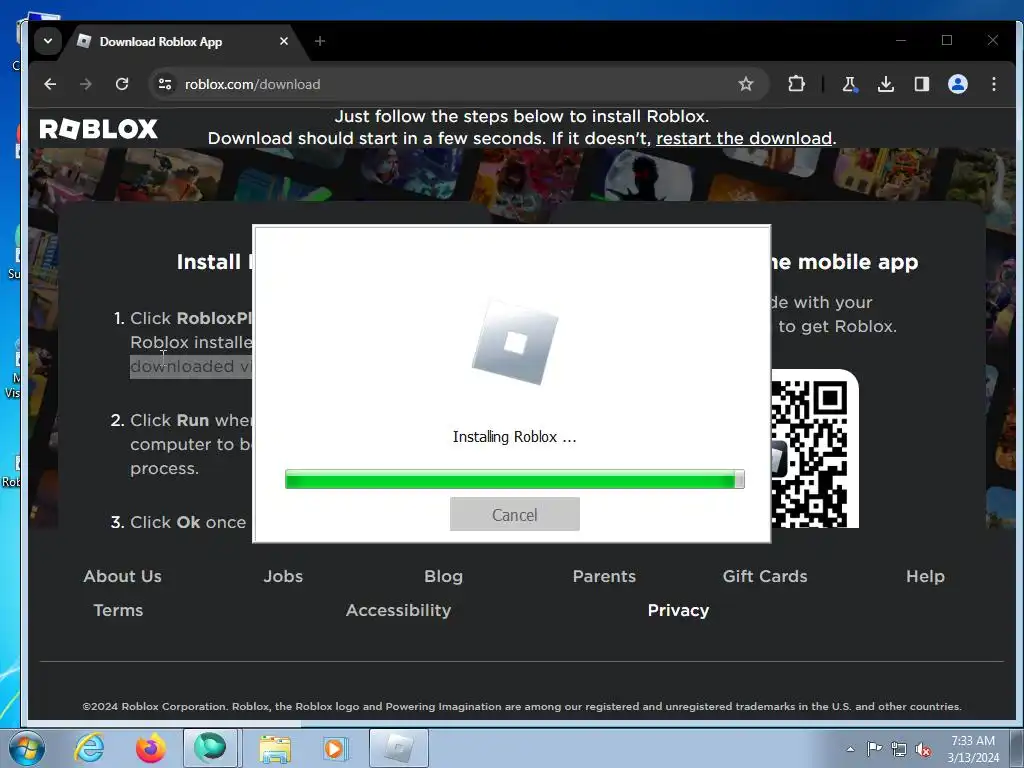View site information for roblox.com
The height and width of the screenshot is (768, 1024).
click(x=165, y=84)
